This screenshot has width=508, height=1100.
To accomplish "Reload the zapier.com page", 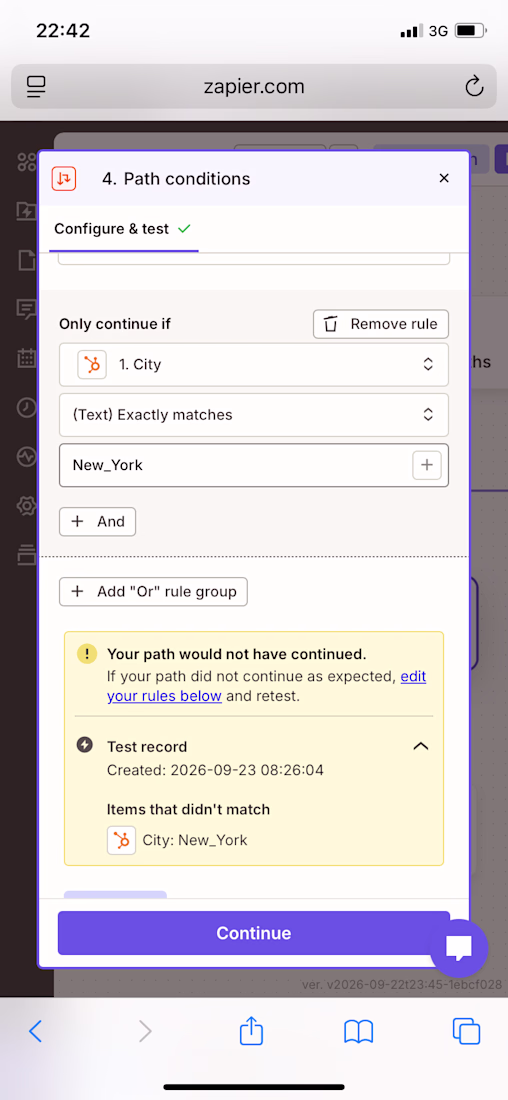I will click(x=474, y=87).
